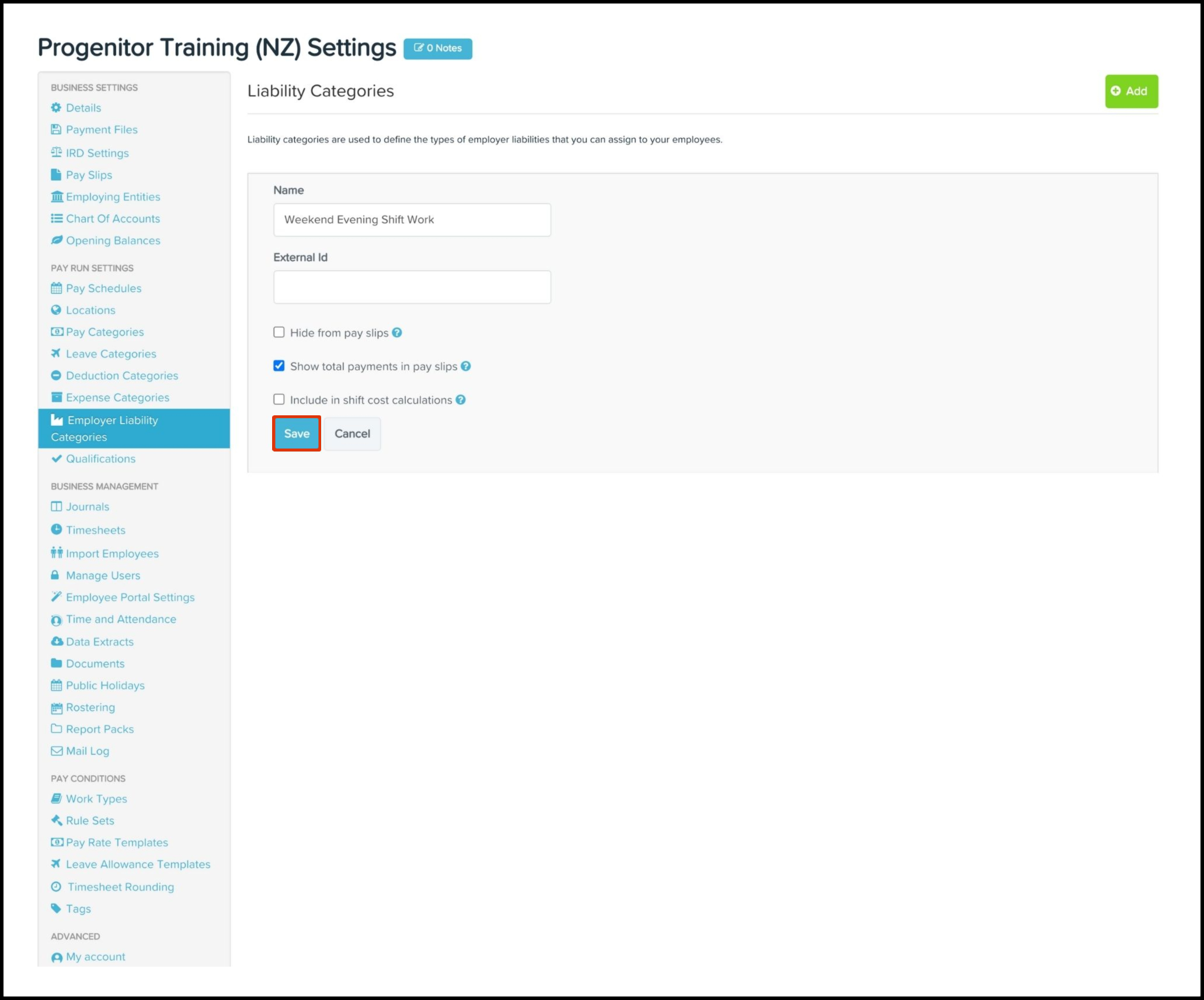
Task: Click help icon next to Show total payments
Action: [x=465, y=366]
